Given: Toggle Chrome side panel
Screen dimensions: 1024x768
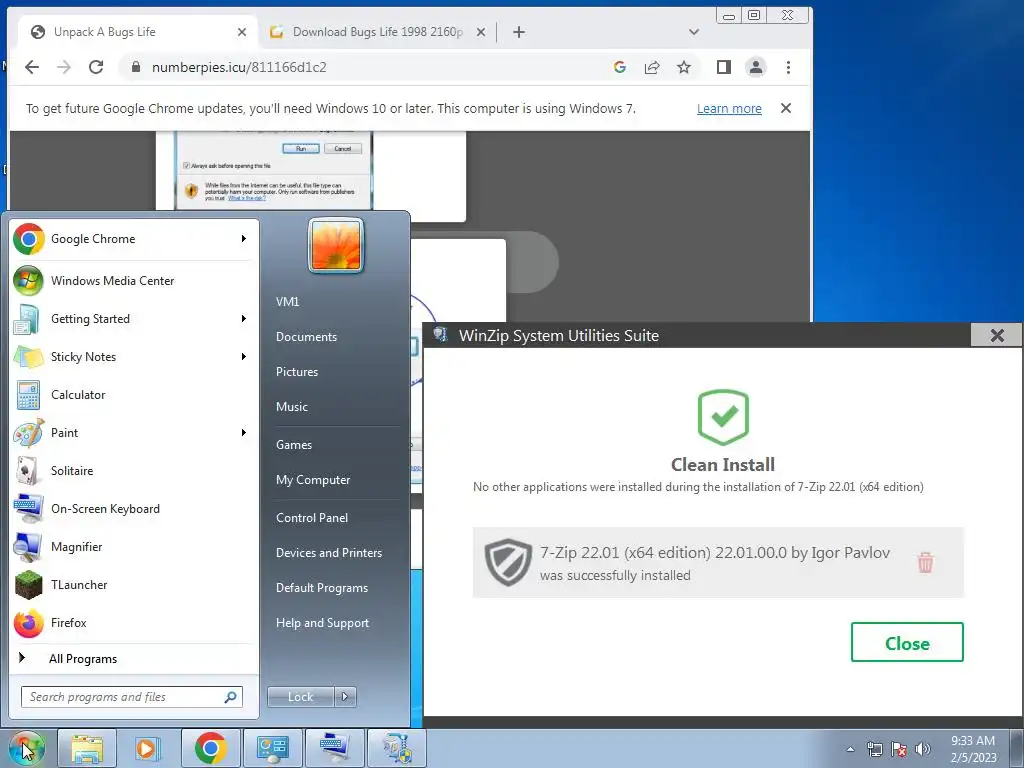Looking at the screenshot, I should pyautogui.click(x=724, y=67).
